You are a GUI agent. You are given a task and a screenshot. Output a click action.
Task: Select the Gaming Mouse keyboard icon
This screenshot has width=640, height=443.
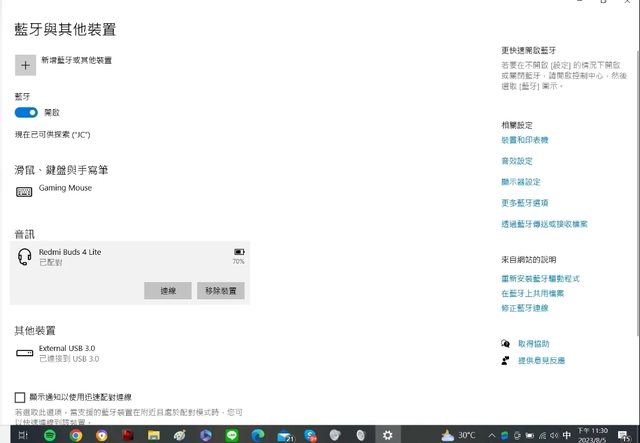click(x=24, y=191)
